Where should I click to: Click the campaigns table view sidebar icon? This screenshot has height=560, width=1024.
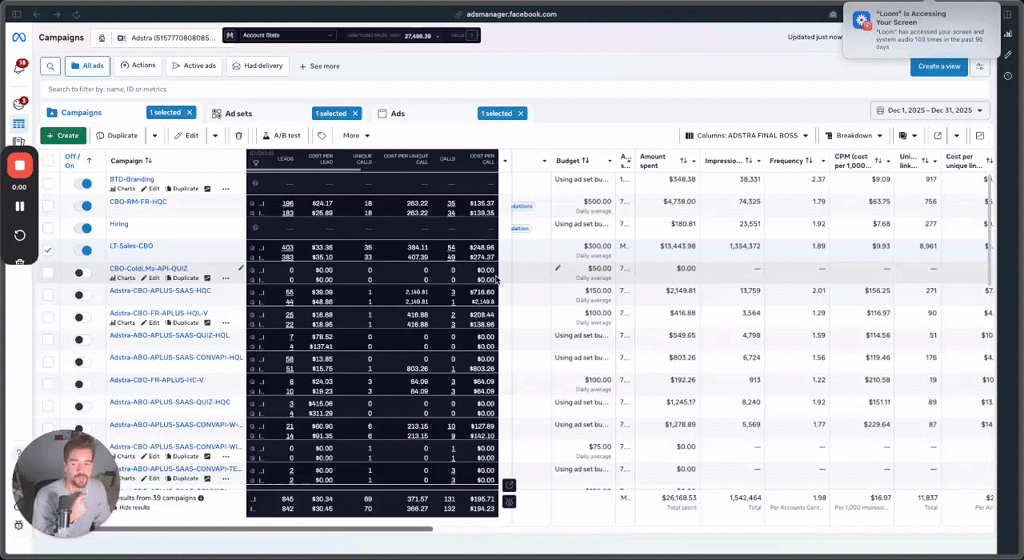click(19, 124)
